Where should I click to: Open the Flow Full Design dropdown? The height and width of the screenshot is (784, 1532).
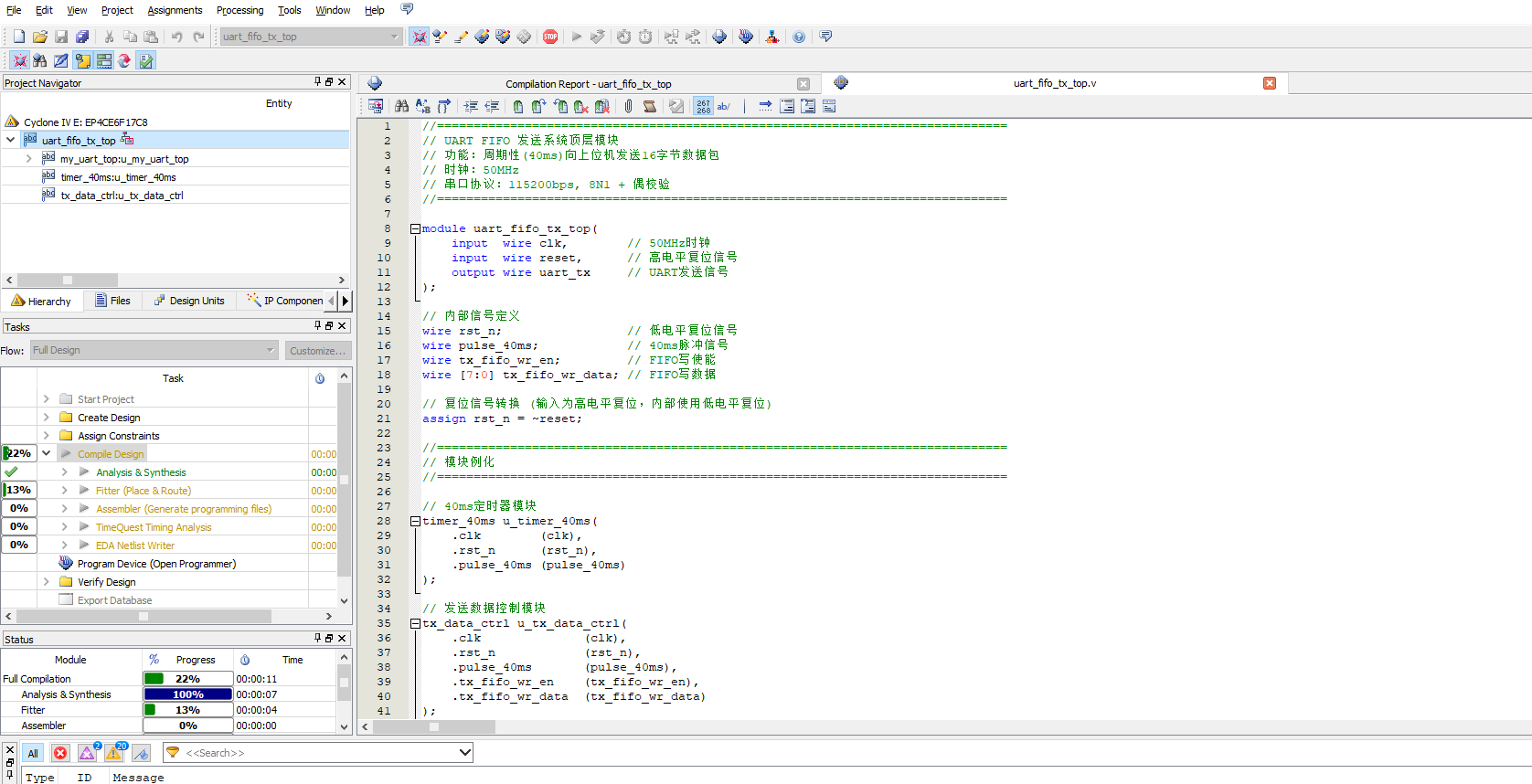[x=154, y=350]
